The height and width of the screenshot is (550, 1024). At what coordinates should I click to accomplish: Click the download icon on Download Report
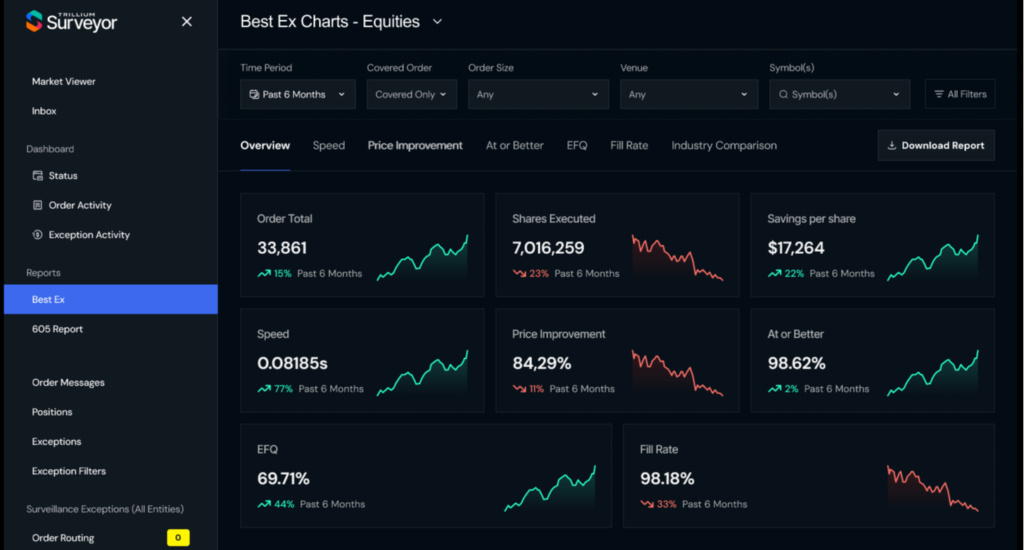click(x=891, y=145)
